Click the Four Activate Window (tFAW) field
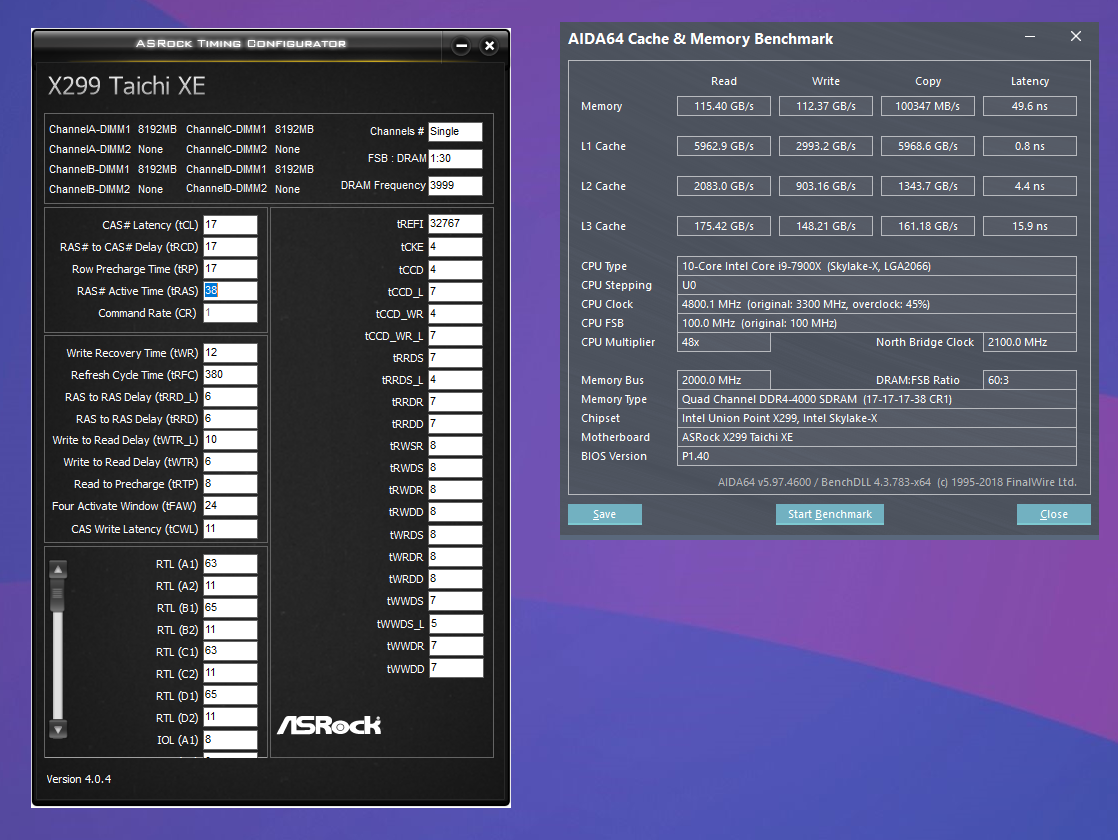This screenshot has width=1118, height=840. [x=230, y=506]
